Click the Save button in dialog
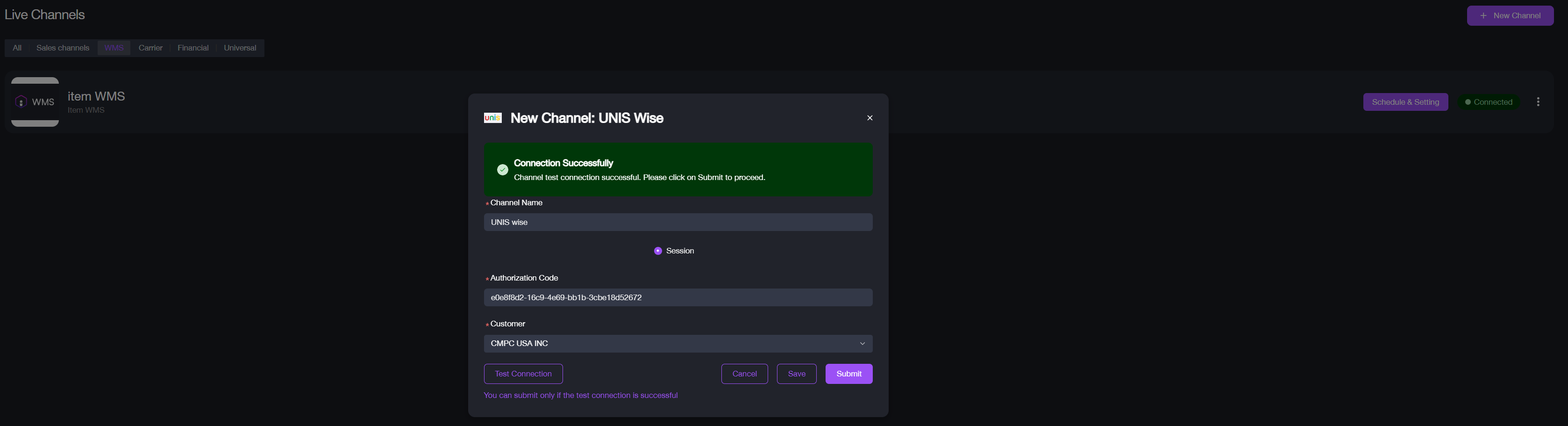Image resolution: width=1568 pixels, height=426 pixels. coord(796,374)
